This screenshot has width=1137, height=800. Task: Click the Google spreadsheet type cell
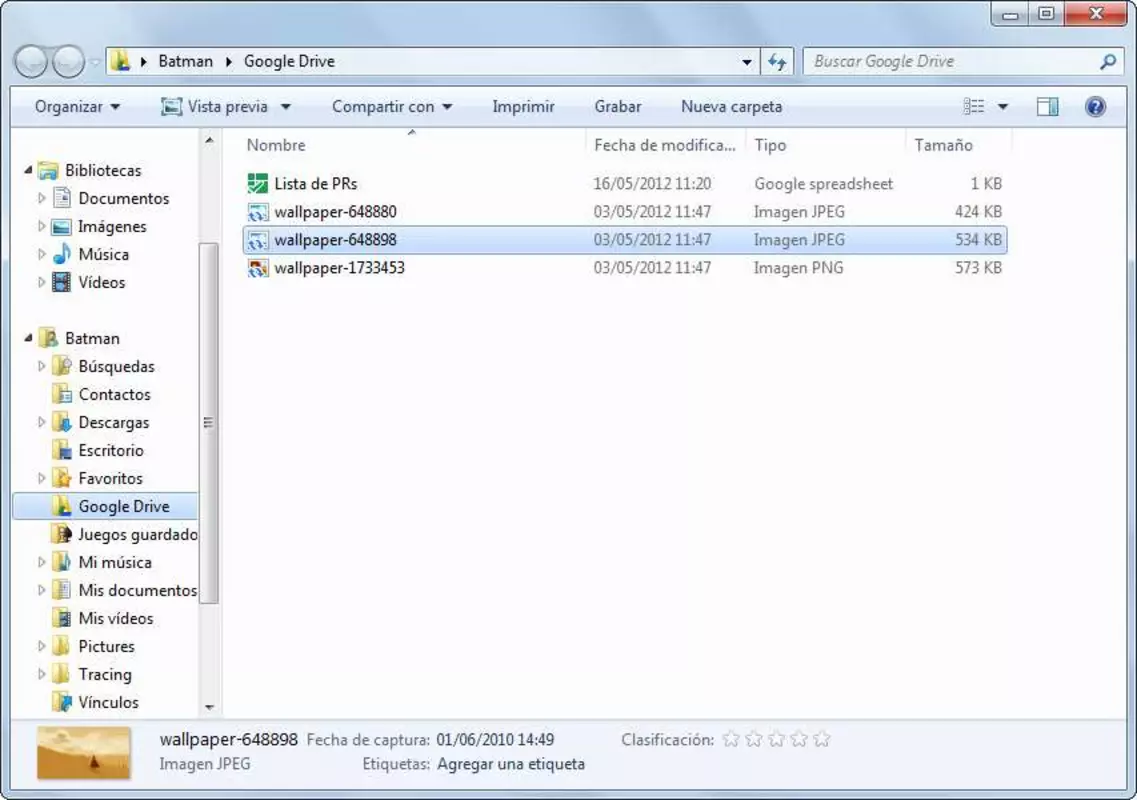point(824,184)
